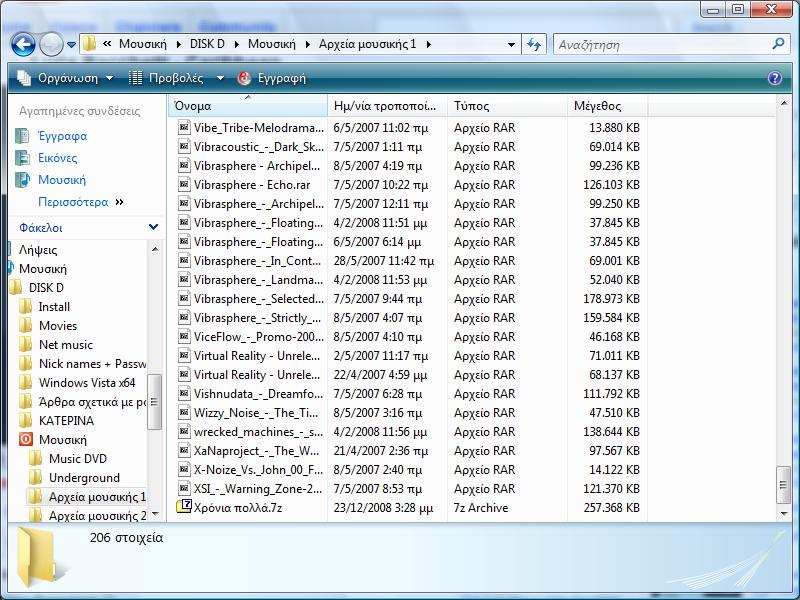
Task: Select the KATEPINA folder
Action: (66, 420)
